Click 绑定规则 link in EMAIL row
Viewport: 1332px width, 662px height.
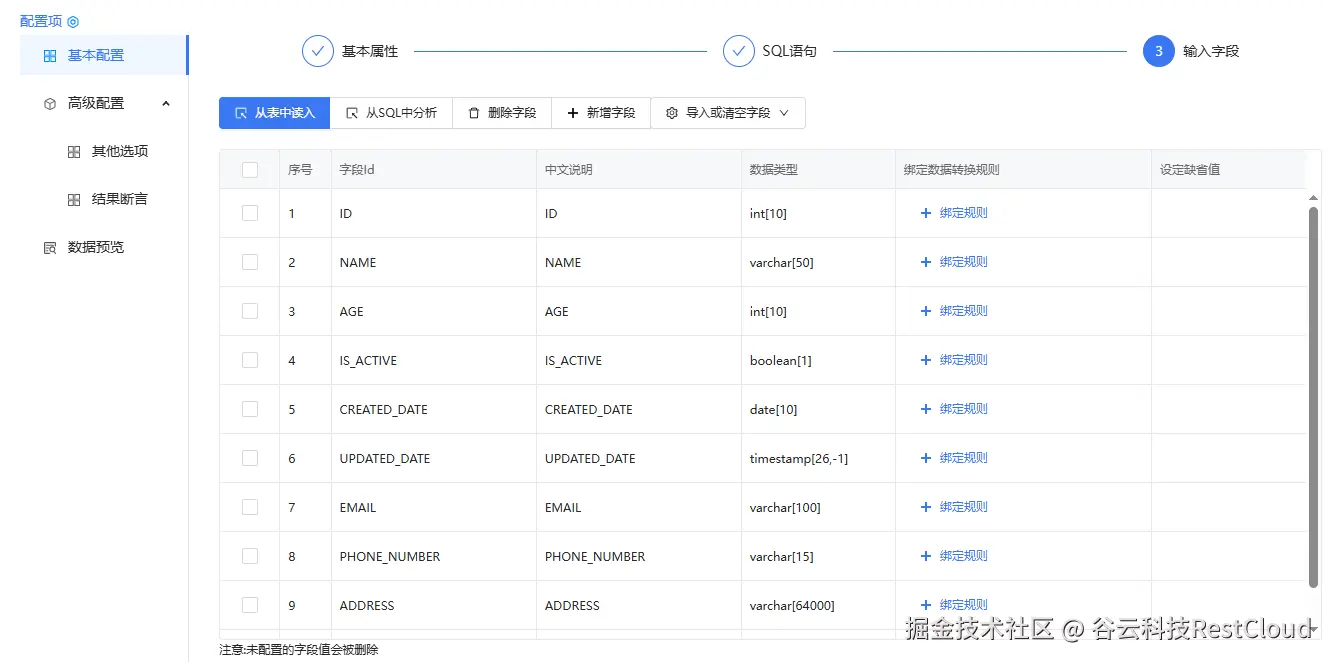pos(963,507)
